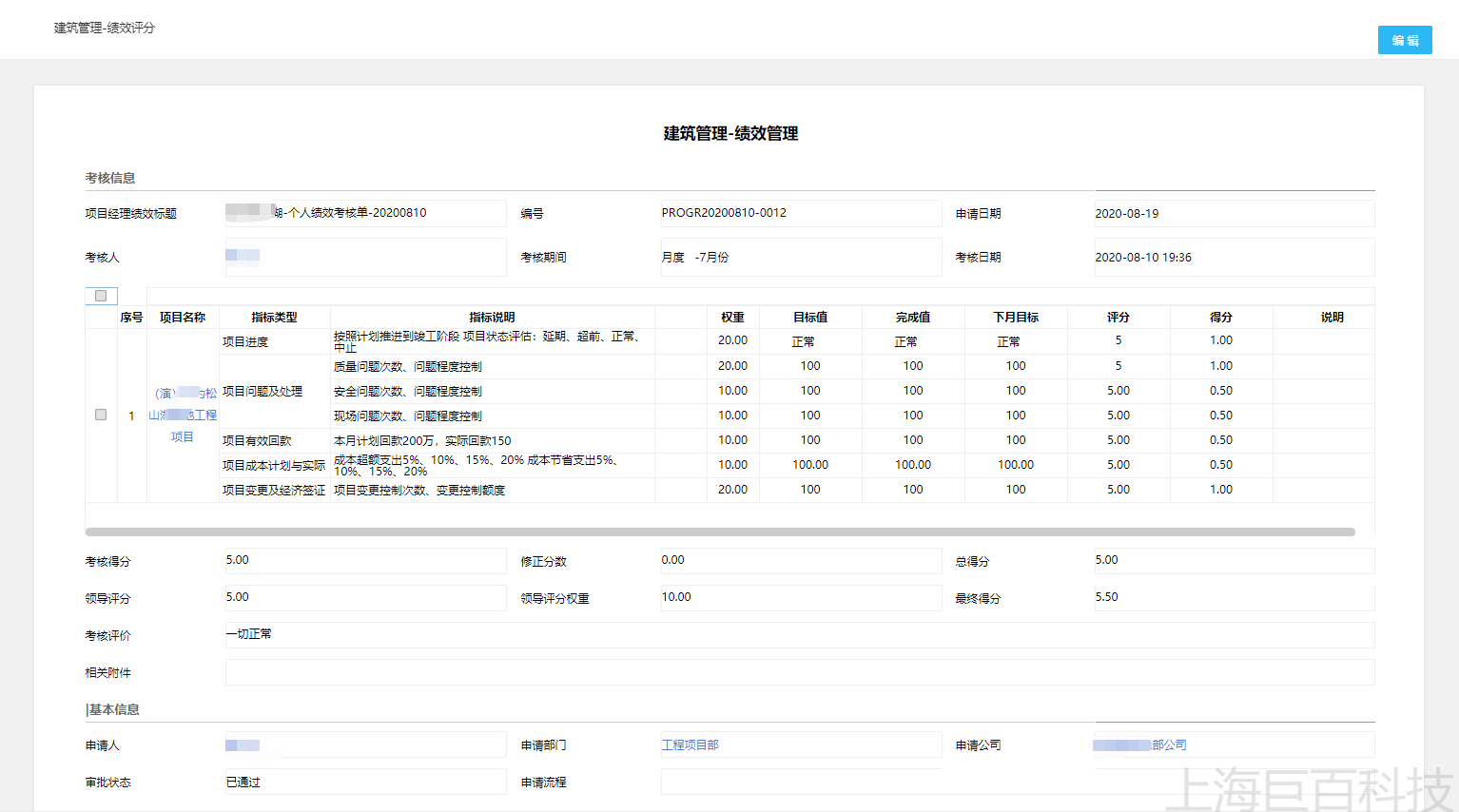Click the 编辑 button
Viewport: 1459px width, 812px height.
(1405, 40)
